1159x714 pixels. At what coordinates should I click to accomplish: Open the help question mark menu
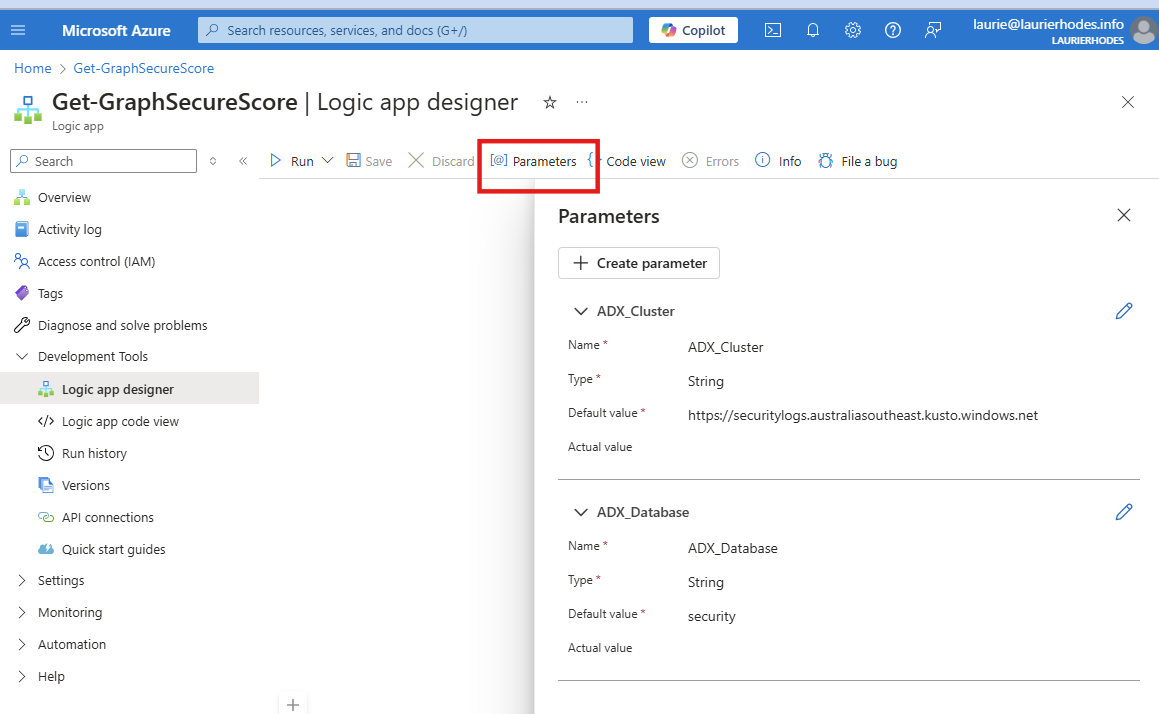893,30
